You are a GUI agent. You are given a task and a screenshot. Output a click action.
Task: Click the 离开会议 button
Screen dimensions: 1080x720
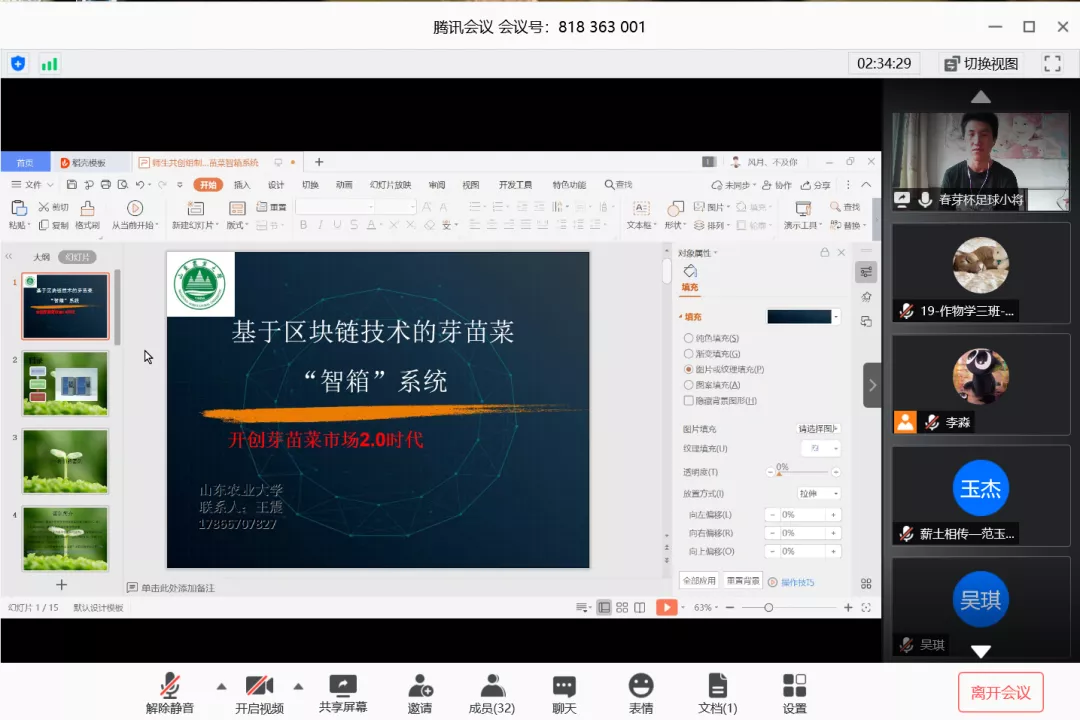(x=1000, y=692)
